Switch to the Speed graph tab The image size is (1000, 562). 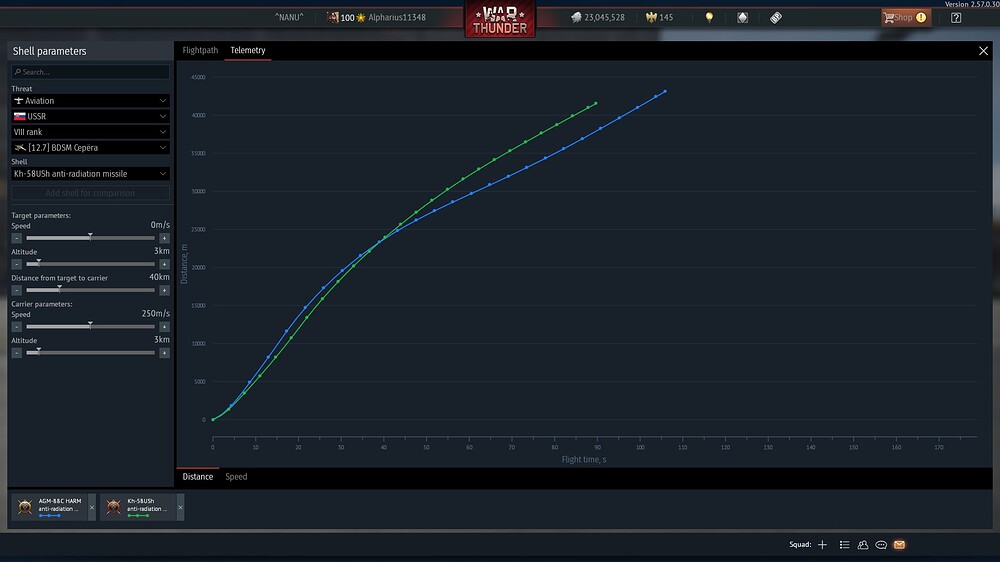coord(236,477)
